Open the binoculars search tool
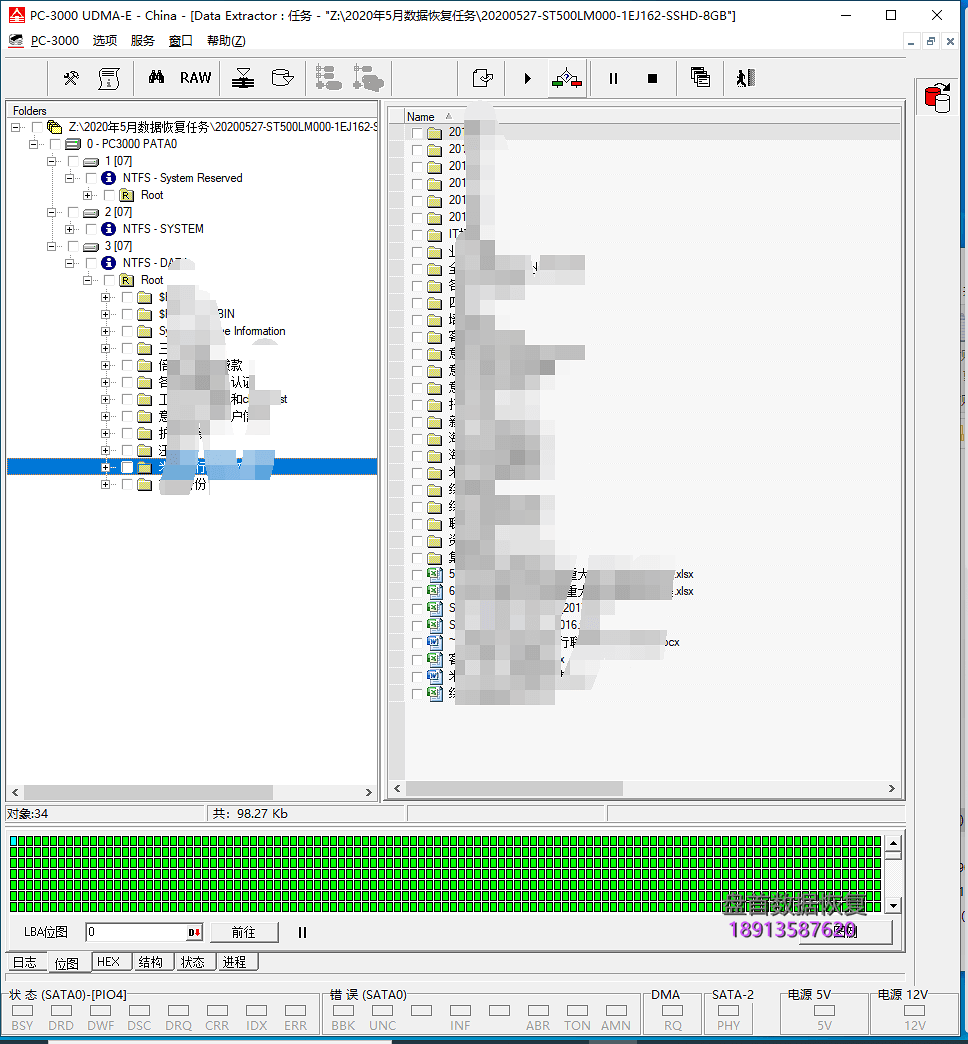968x1044 pixels. click(156, 77)
